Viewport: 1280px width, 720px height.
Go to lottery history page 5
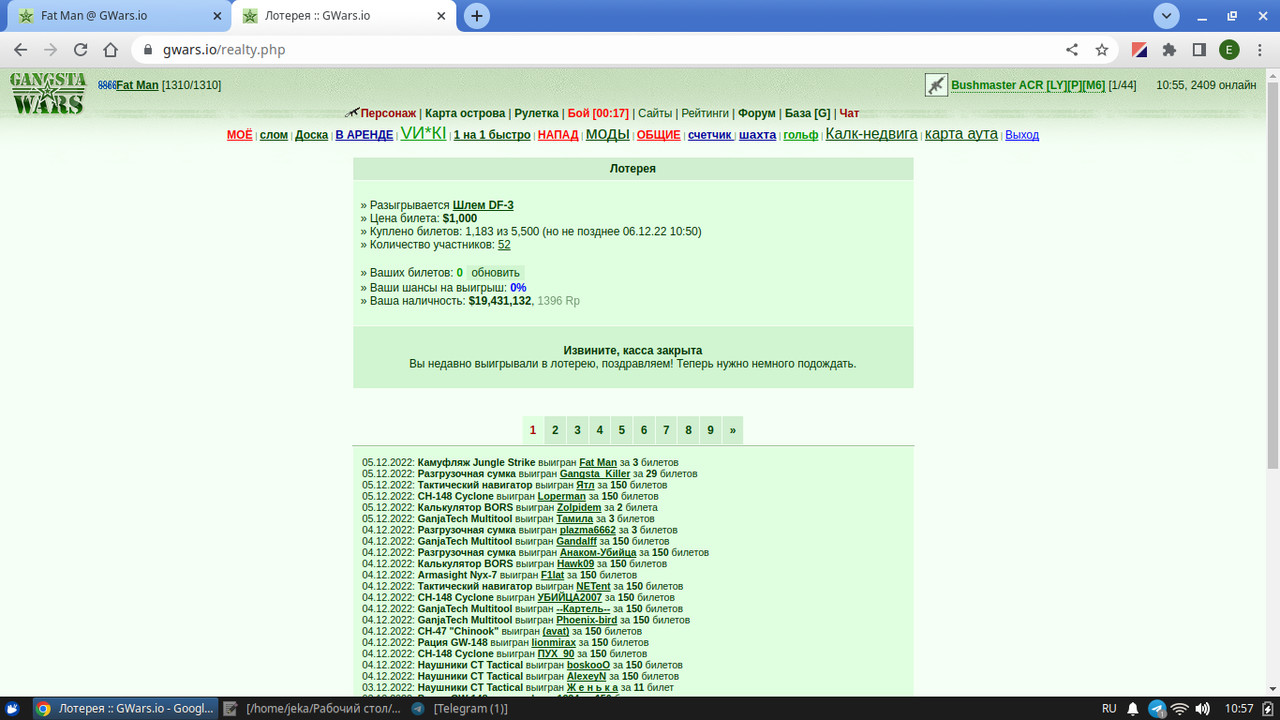click(x=621, y=430)
